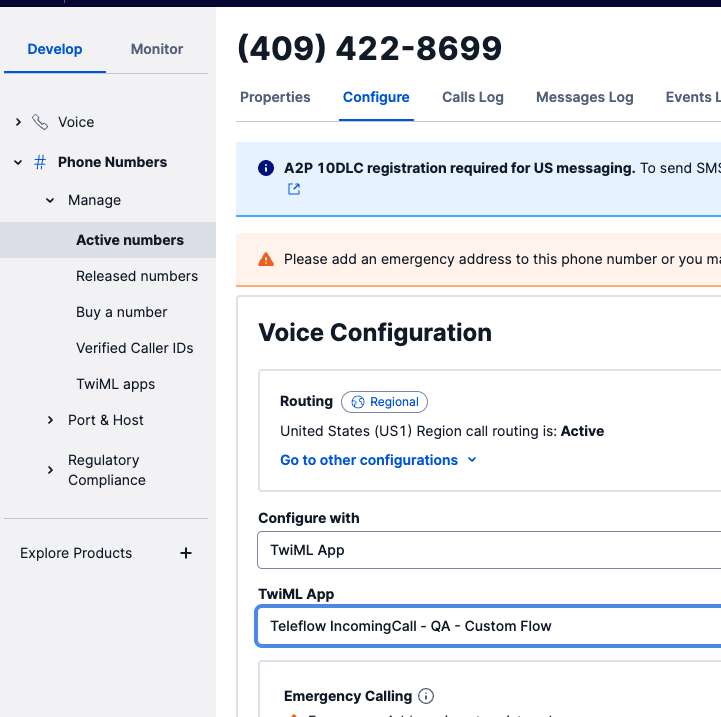Viewport: 721px width, 717px height.
Task: Expand the Voice section chevron
Action: pos(18,122)
